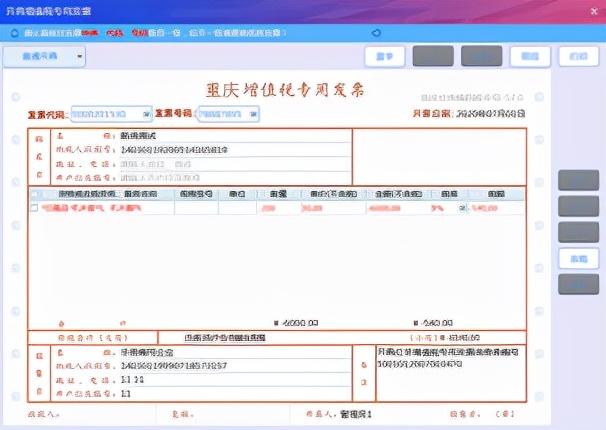Expand the top-left combo box dropdown
606x430 pixels.
click(x=79, y=56)
